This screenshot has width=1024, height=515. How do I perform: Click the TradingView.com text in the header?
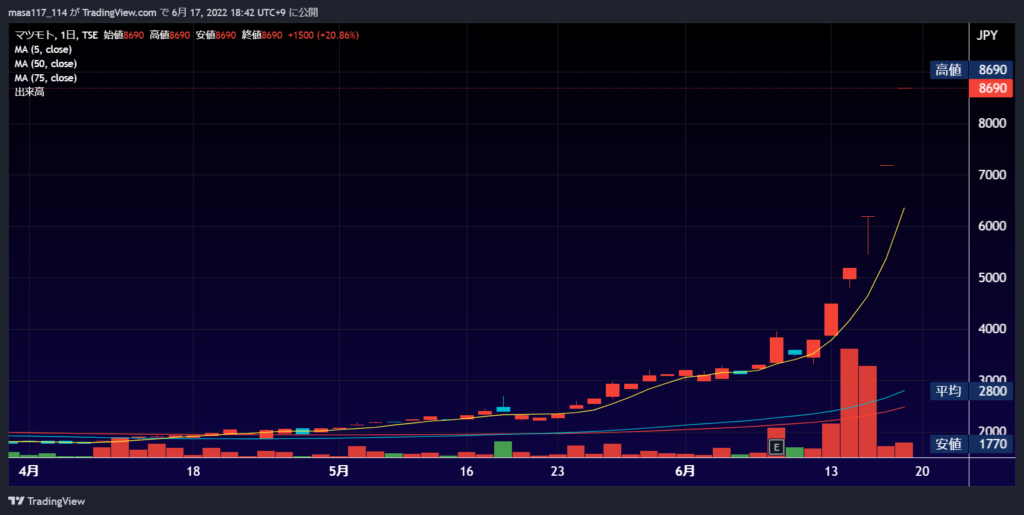click(x=120, y=12)
